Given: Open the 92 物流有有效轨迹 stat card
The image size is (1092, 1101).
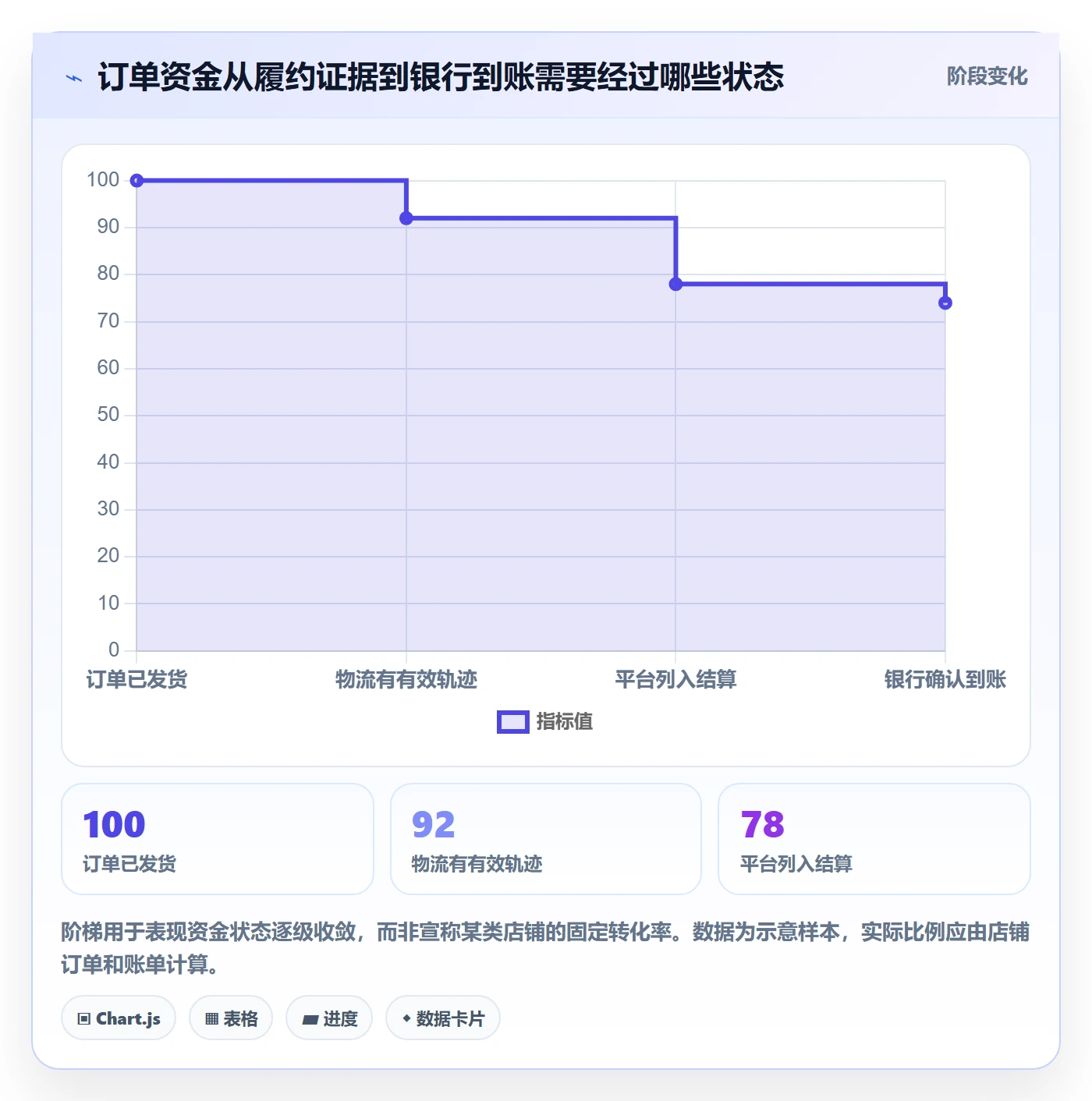Looking at the screenshot, I should (546, 839).
